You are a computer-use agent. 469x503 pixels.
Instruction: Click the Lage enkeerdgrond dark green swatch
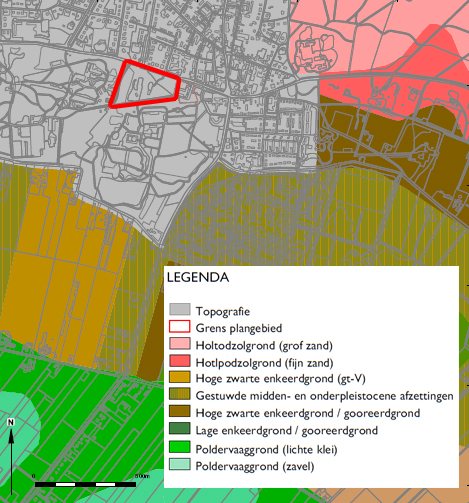[180, 429]
